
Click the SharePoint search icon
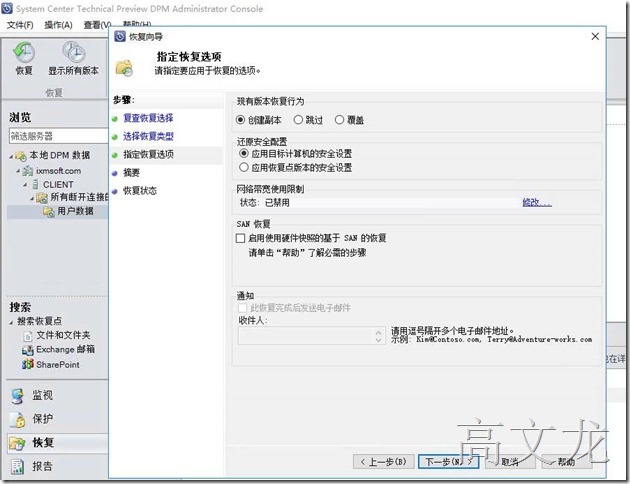point(28,364)
